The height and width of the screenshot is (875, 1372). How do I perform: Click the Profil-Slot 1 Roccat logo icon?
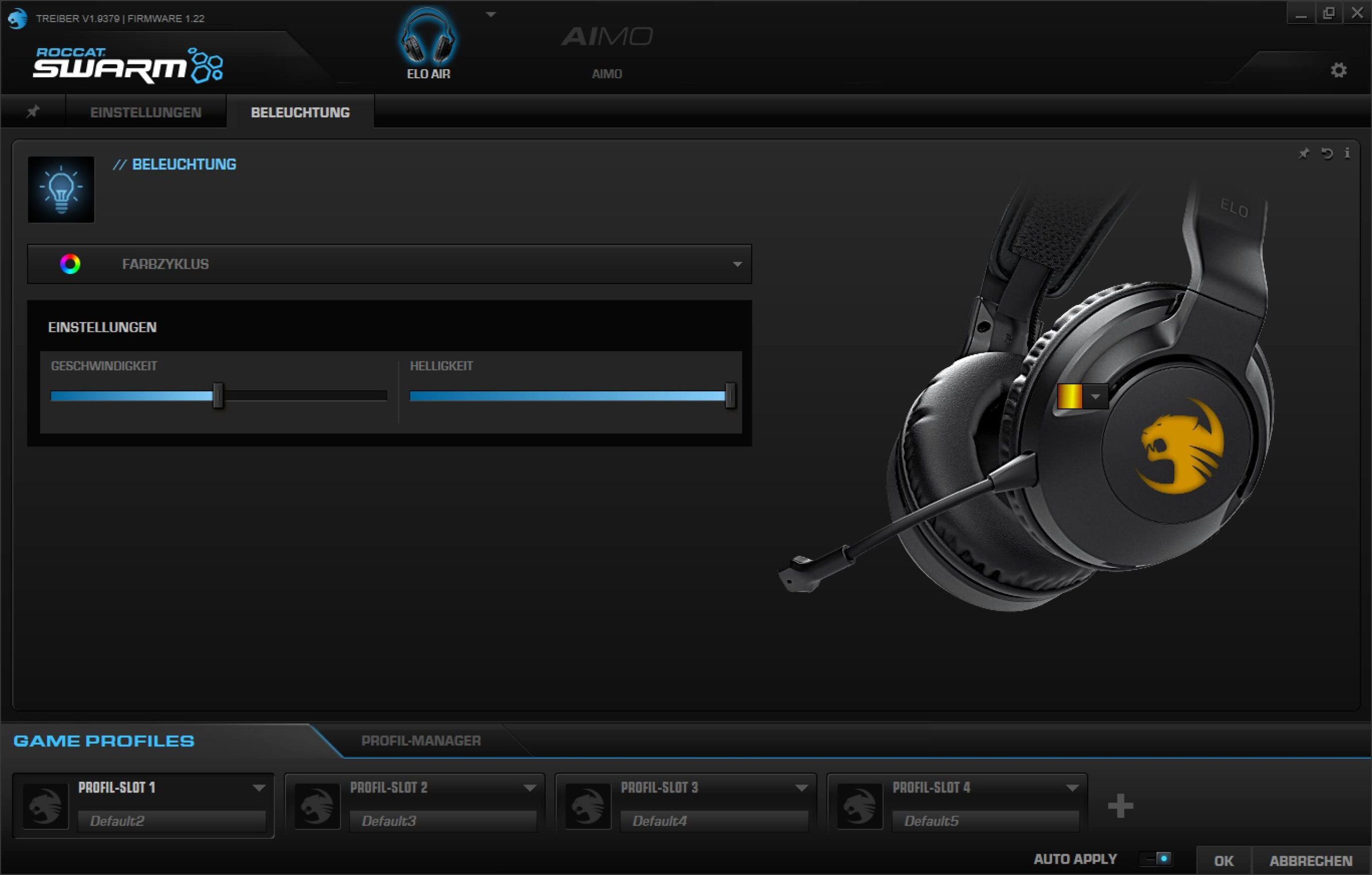[46, 805]
